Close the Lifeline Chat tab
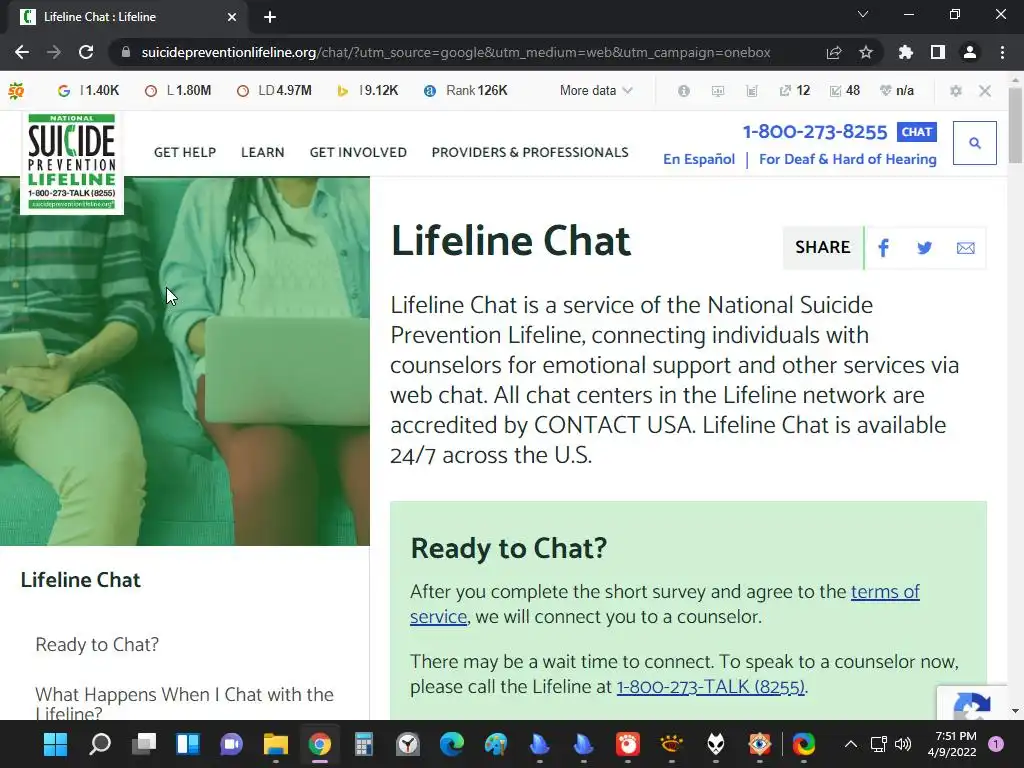This screenshot has width=1024, height=768. 231,17
